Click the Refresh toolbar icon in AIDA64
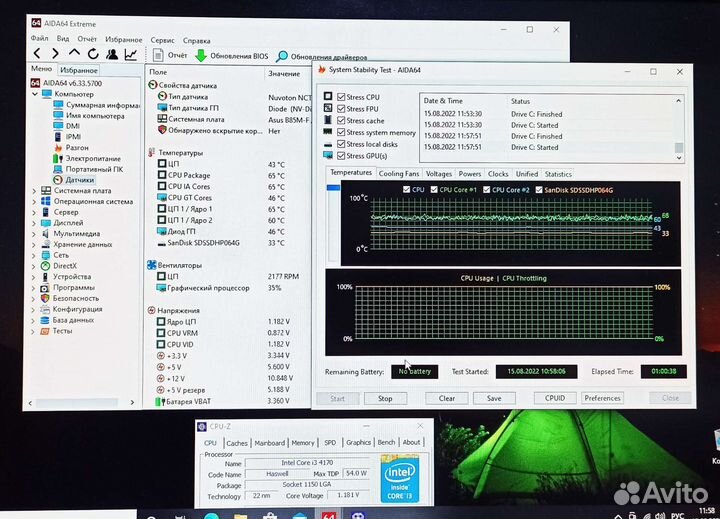Viewport: 720px width, 519px height. click(93, 54)
